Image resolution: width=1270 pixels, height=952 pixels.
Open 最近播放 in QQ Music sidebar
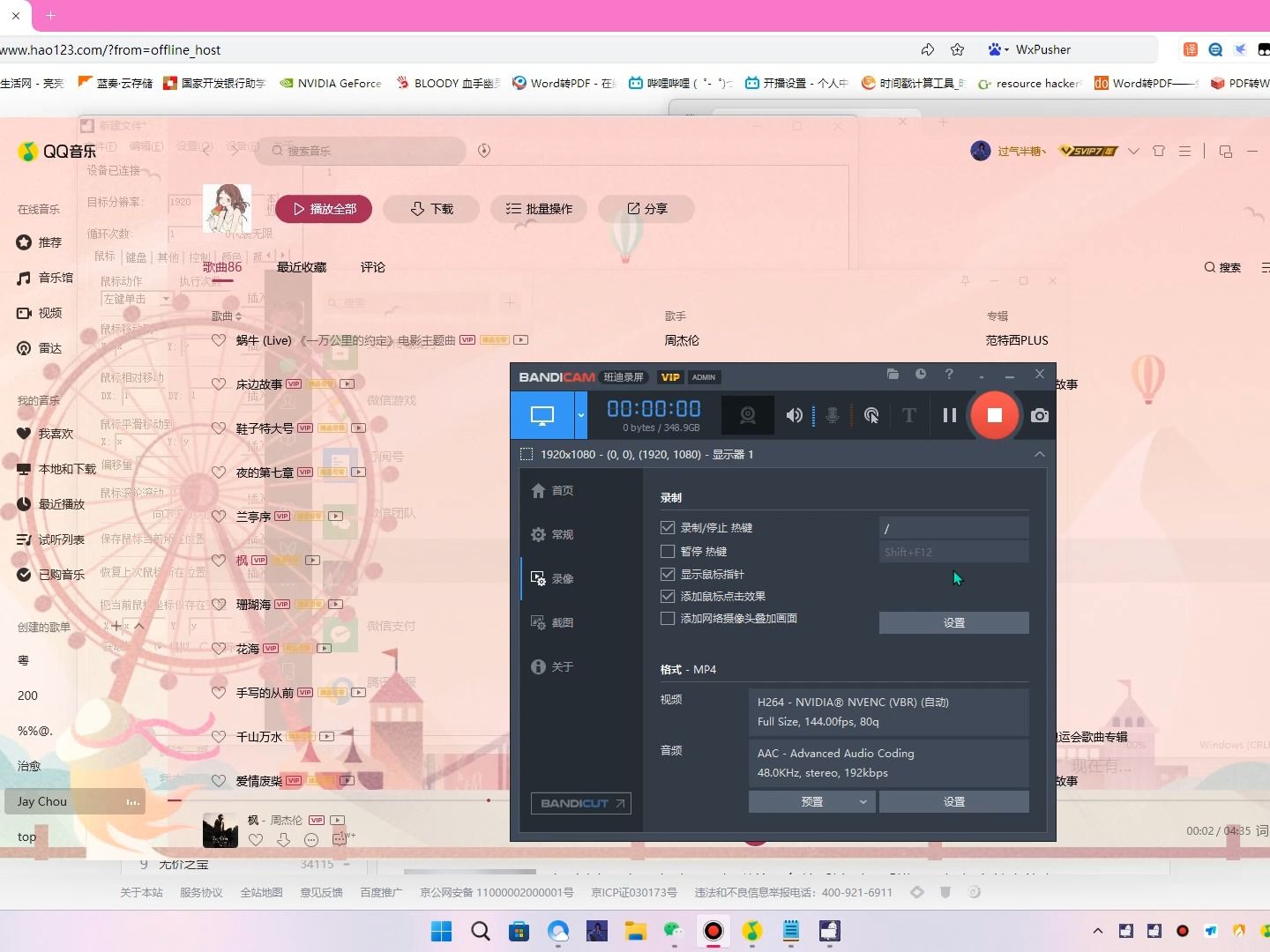tap(51, 504)
